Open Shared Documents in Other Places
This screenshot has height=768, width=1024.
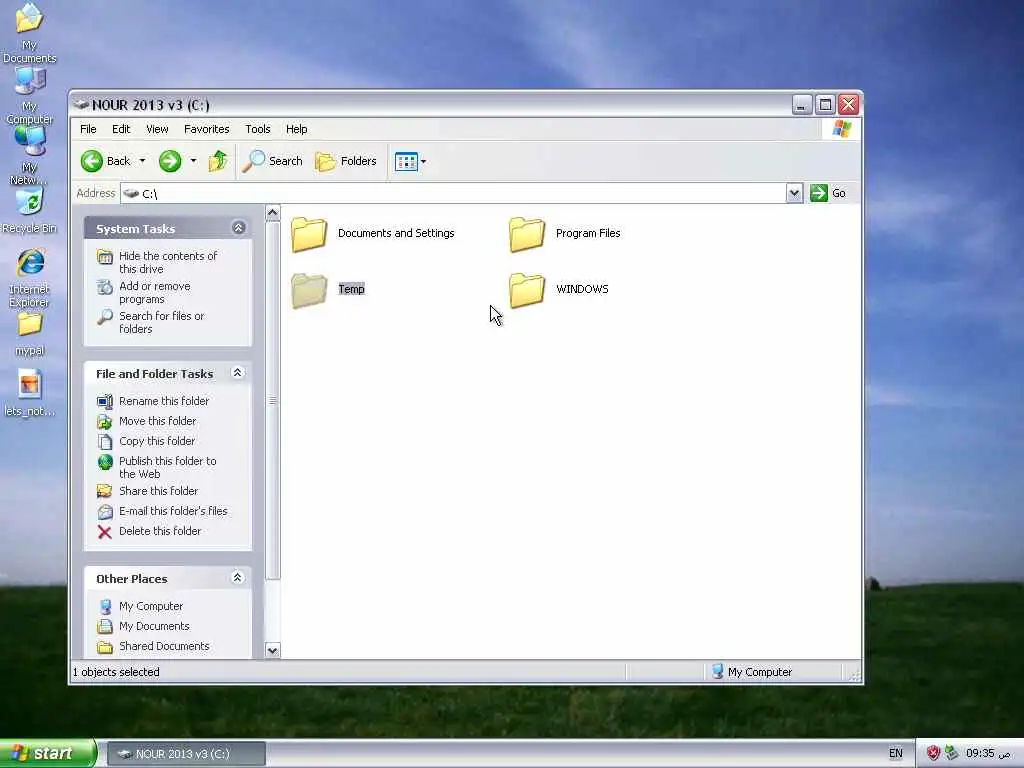pyautogui.click(x=164, y=646)
